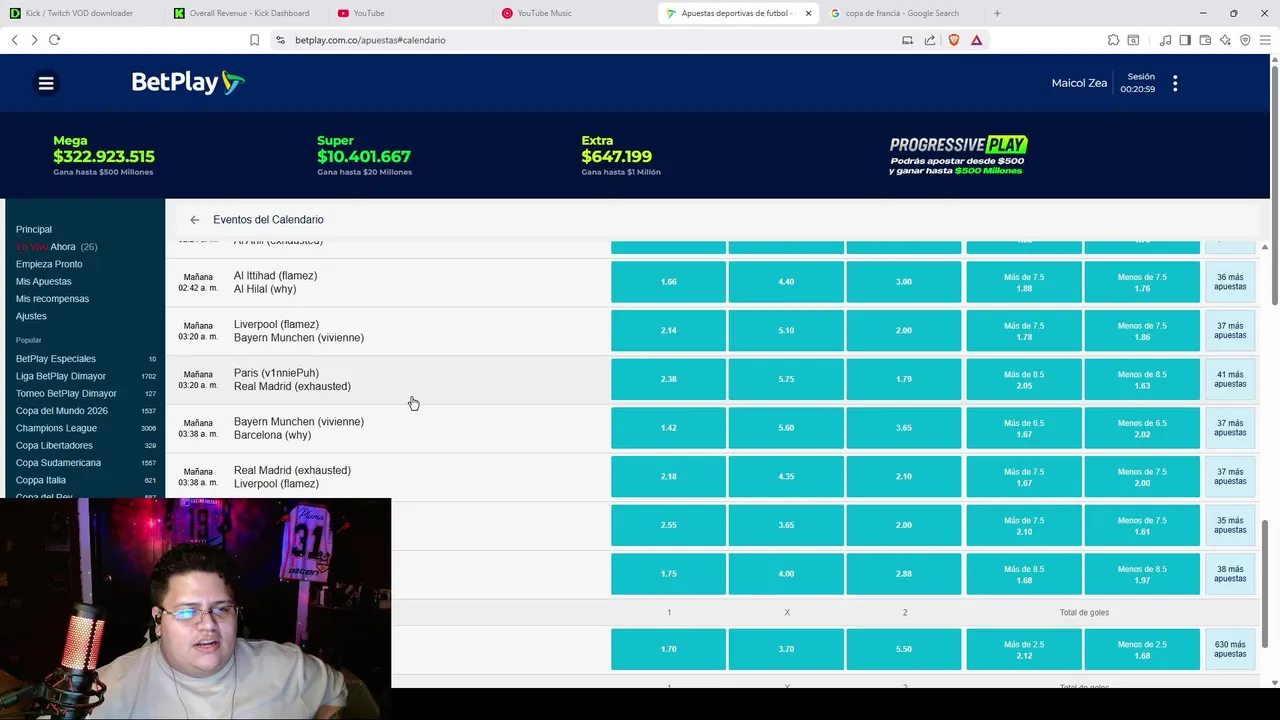
Task: Click the Mega jackpot $322.923.515
Action: 104,156
